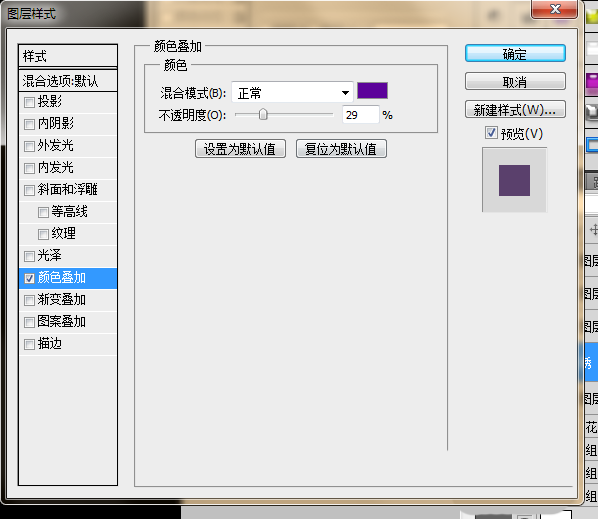Click the purple overlay color swatch

[x=372, y=91]
